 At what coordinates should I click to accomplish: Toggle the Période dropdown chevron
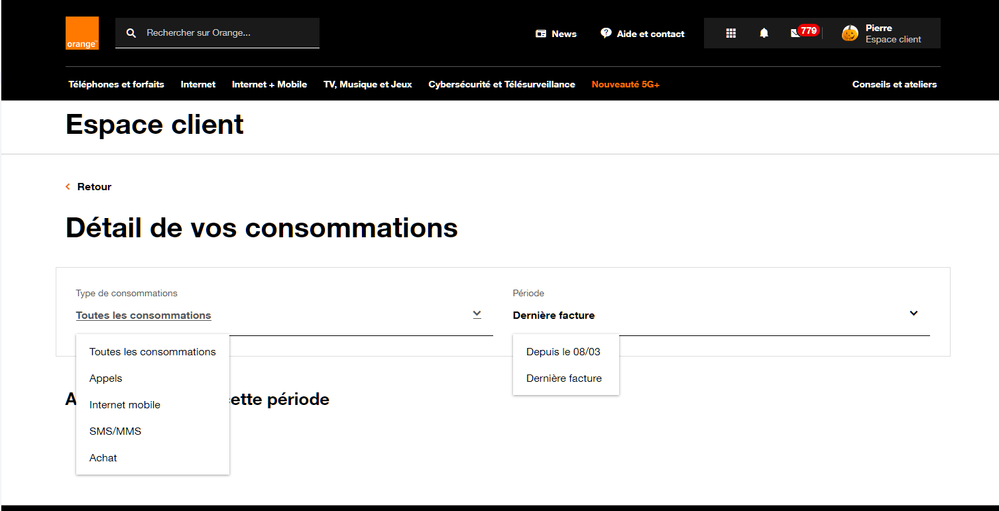pos(913,313)
